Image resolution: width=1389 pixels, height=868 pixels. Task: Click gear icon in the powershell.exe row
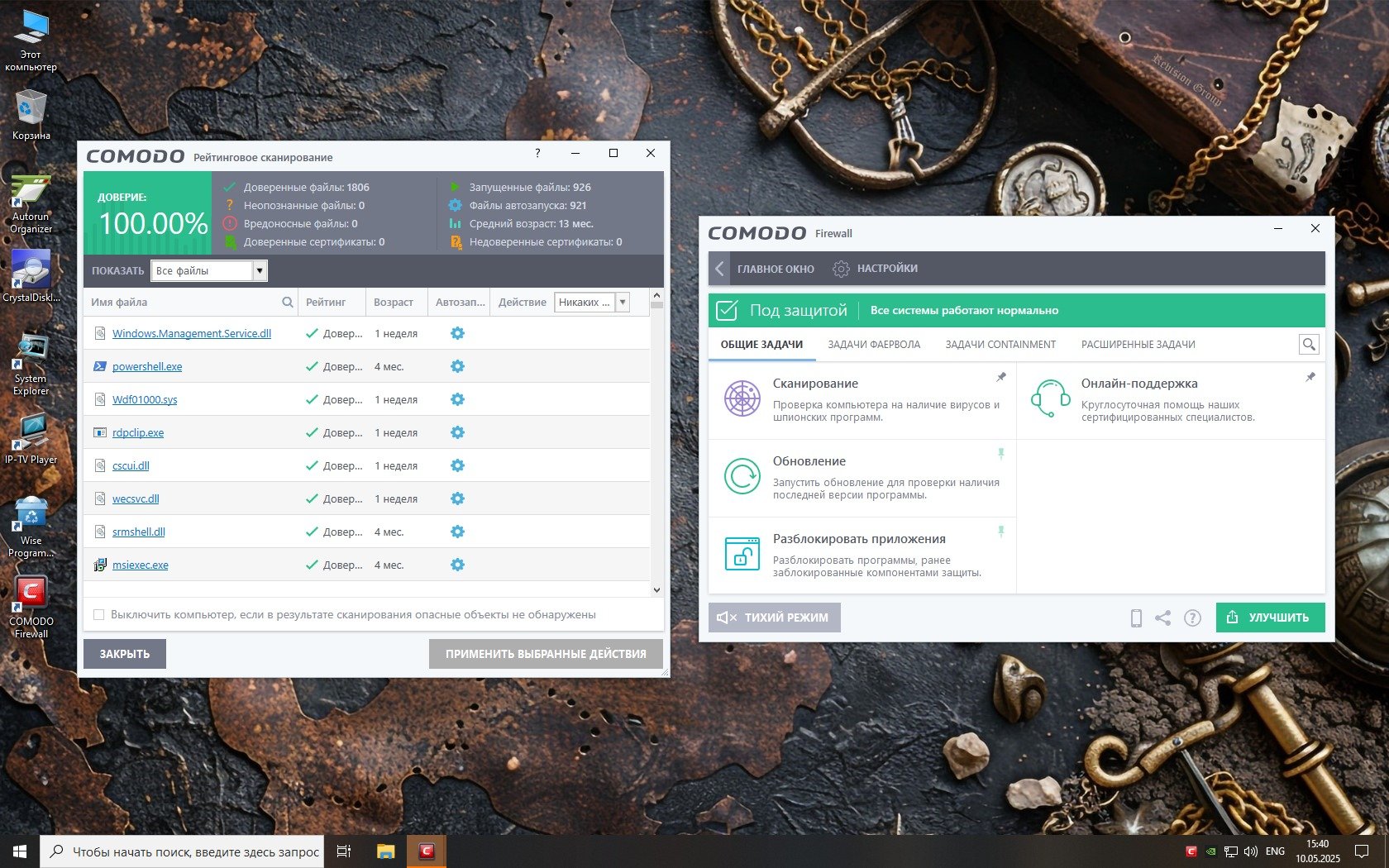click(457, 366)
